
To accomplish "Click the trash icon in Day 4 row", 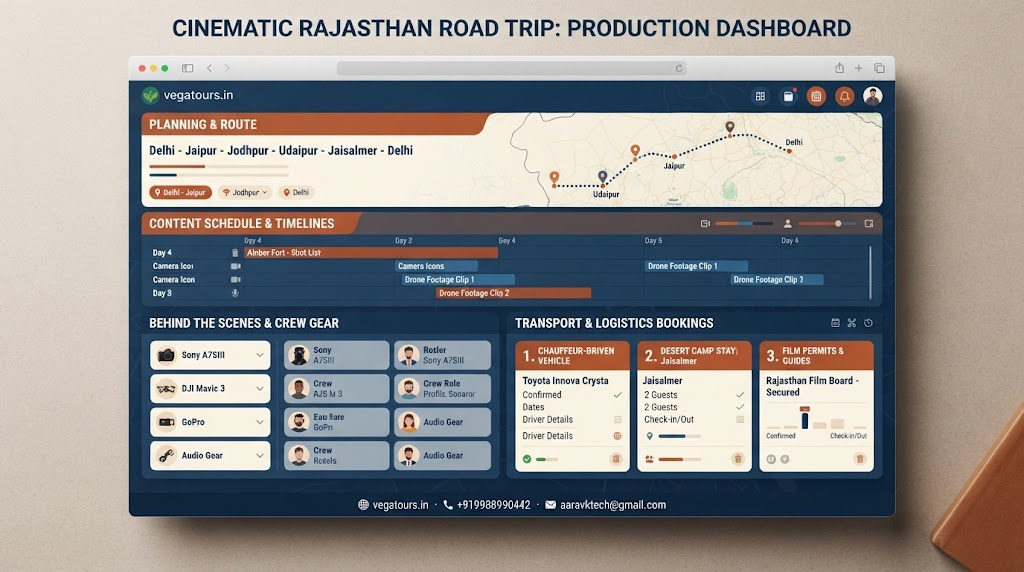I will click(235, 253).
